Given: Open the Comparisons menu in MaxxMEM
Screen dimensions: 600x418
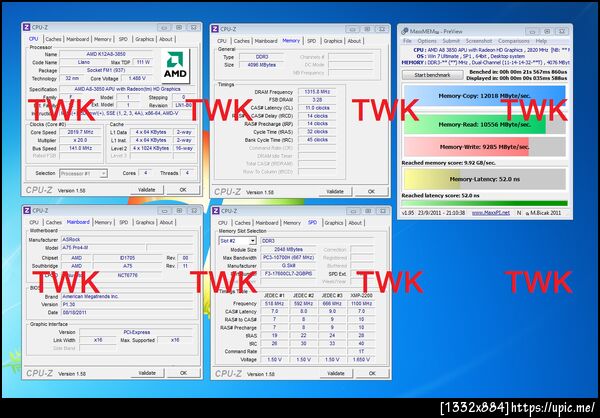Looking at the screenshot, I should coord(514,41).
